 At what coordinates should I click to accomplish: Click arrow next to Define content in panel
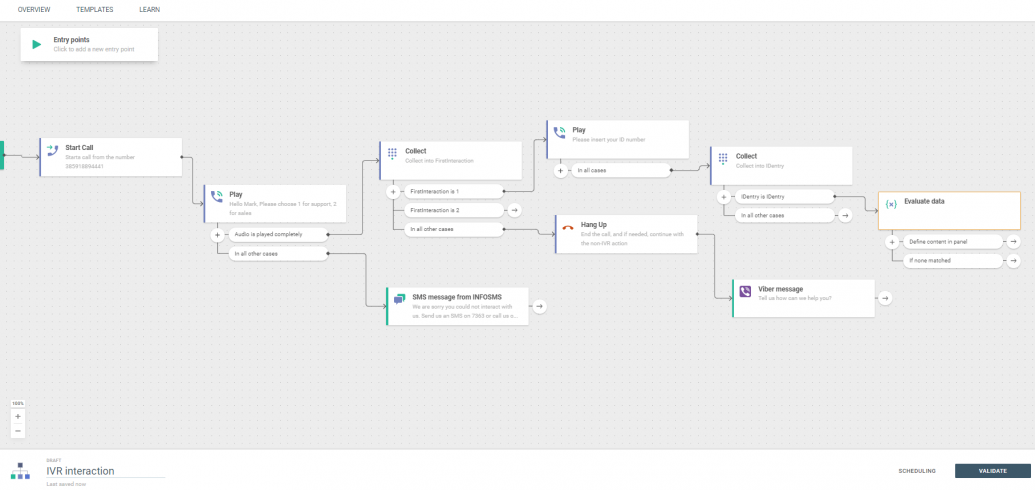click(1013, 242)
